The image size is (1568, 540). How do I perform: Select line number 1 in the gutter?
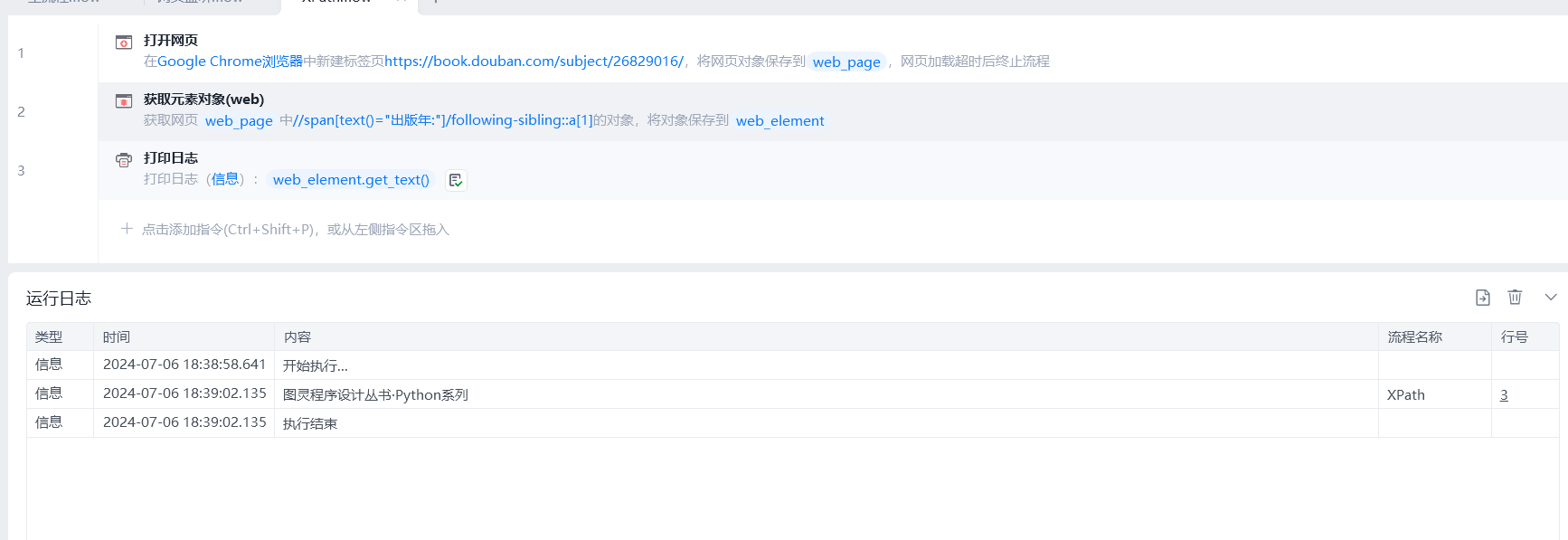coord(21,53)
